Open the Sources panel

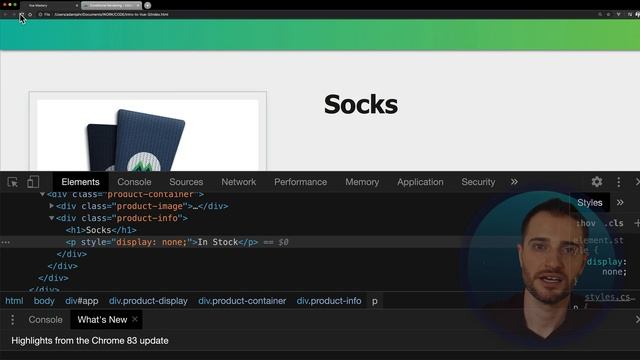tap(186, 182)
